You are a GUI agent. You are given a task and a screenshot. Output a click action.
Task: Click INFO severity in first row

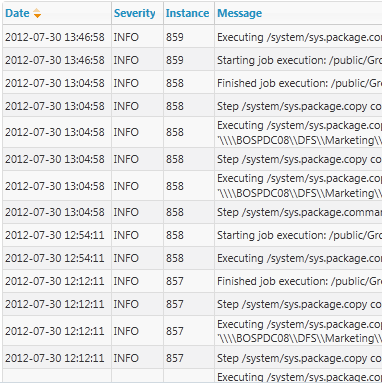point(126,37)
